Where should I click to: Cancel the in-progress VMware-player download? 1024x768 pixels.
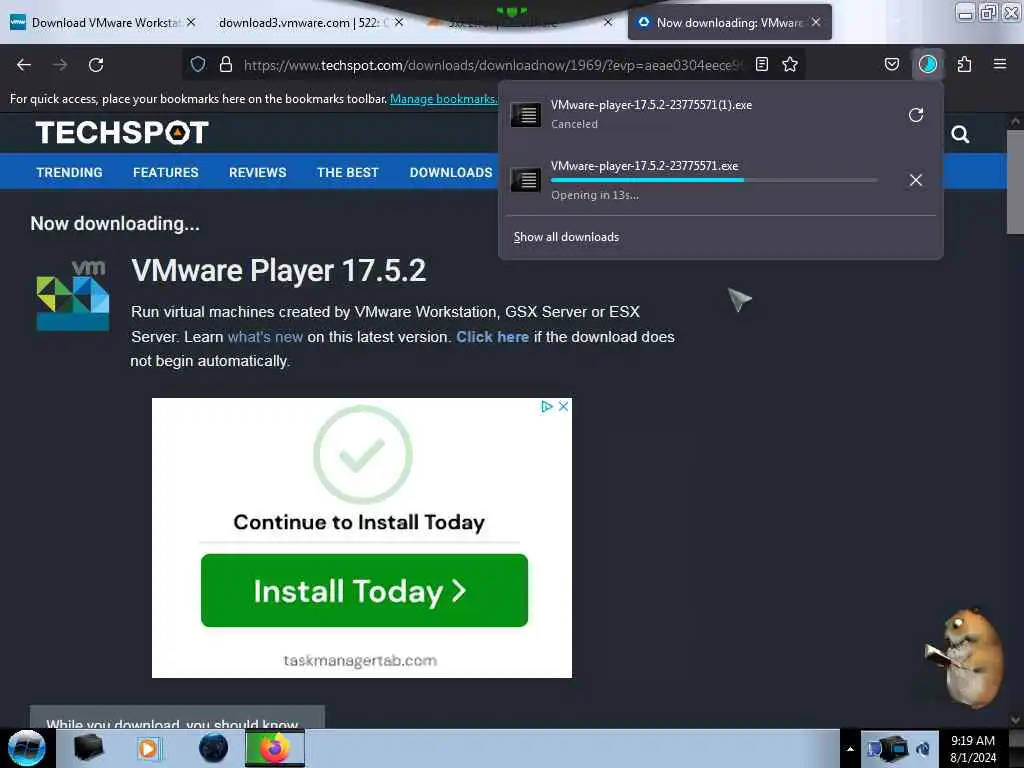(x=916, y=180)
